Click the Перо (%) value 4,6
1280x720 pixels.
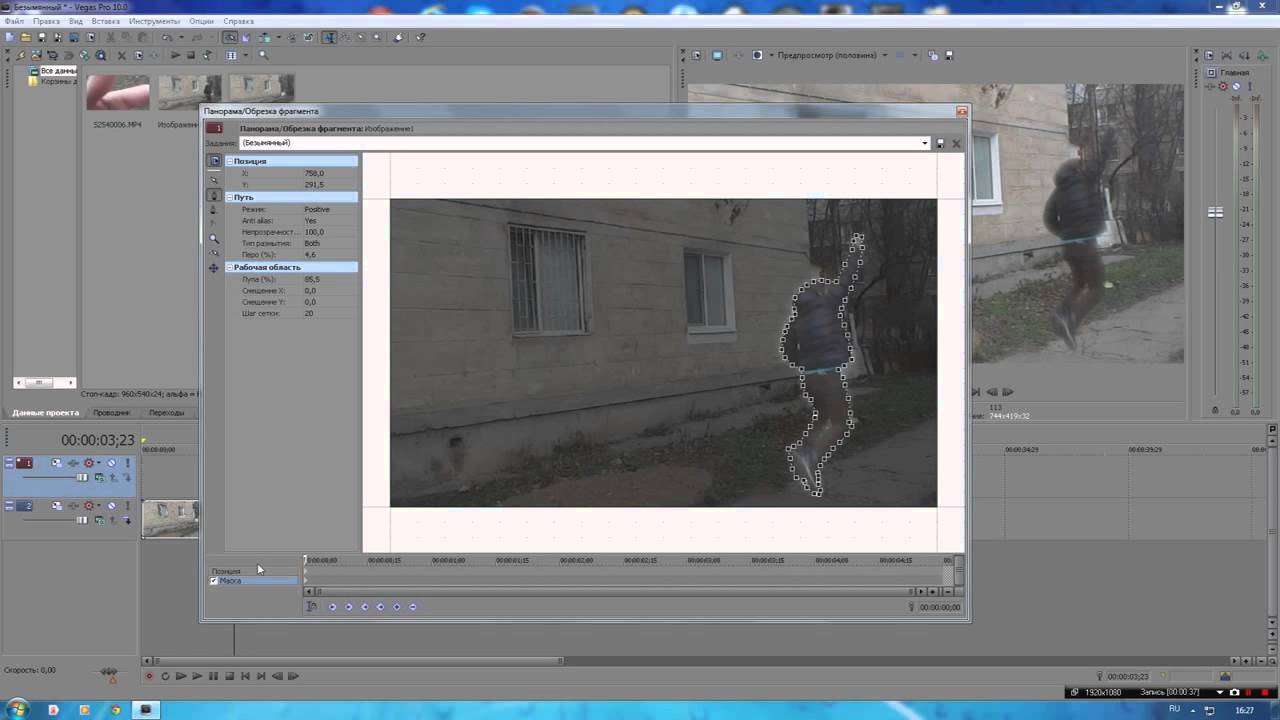310,254
